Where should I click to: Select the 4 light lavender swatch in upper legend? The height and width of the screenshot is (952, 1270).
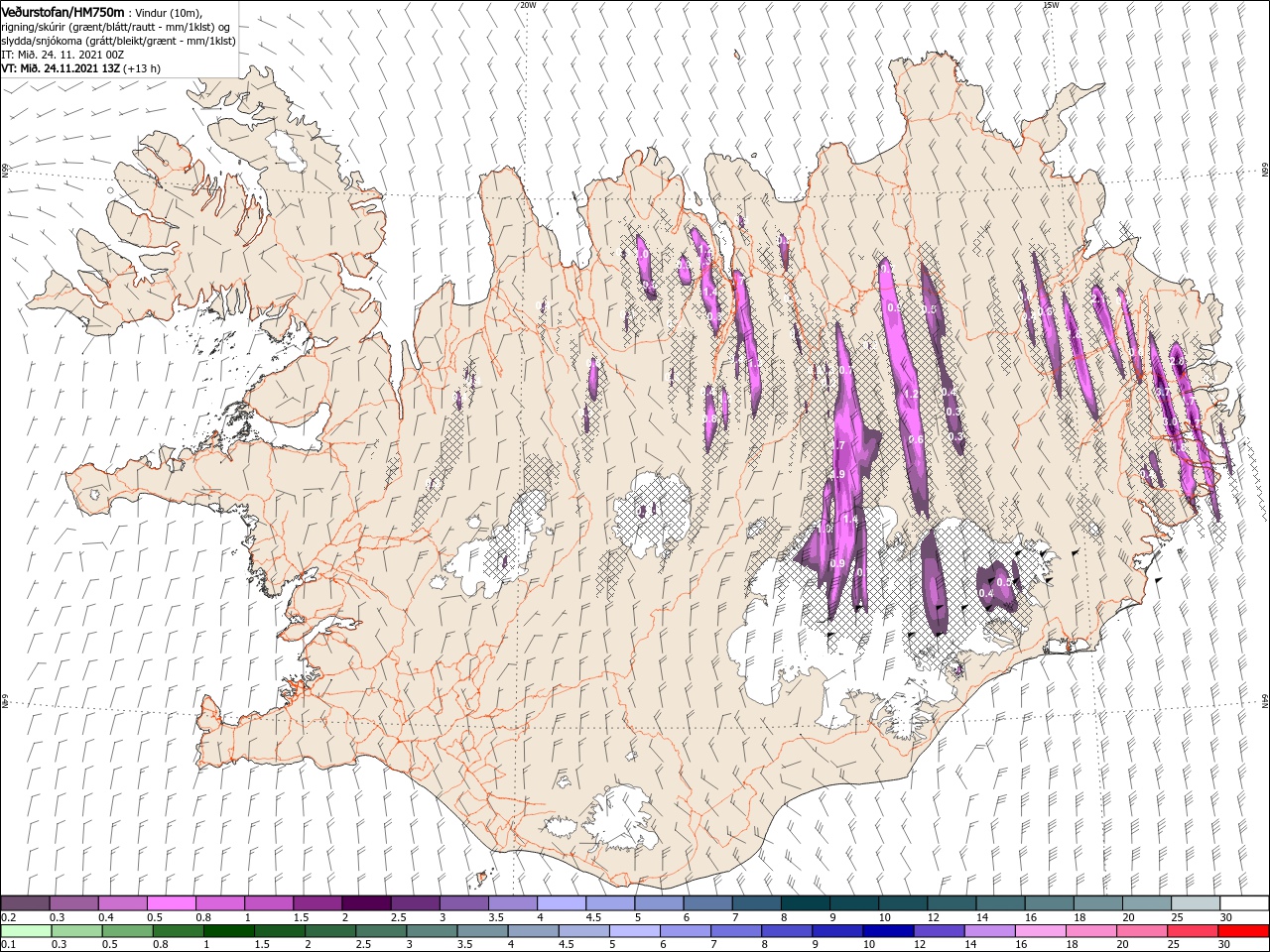[562, 903]
